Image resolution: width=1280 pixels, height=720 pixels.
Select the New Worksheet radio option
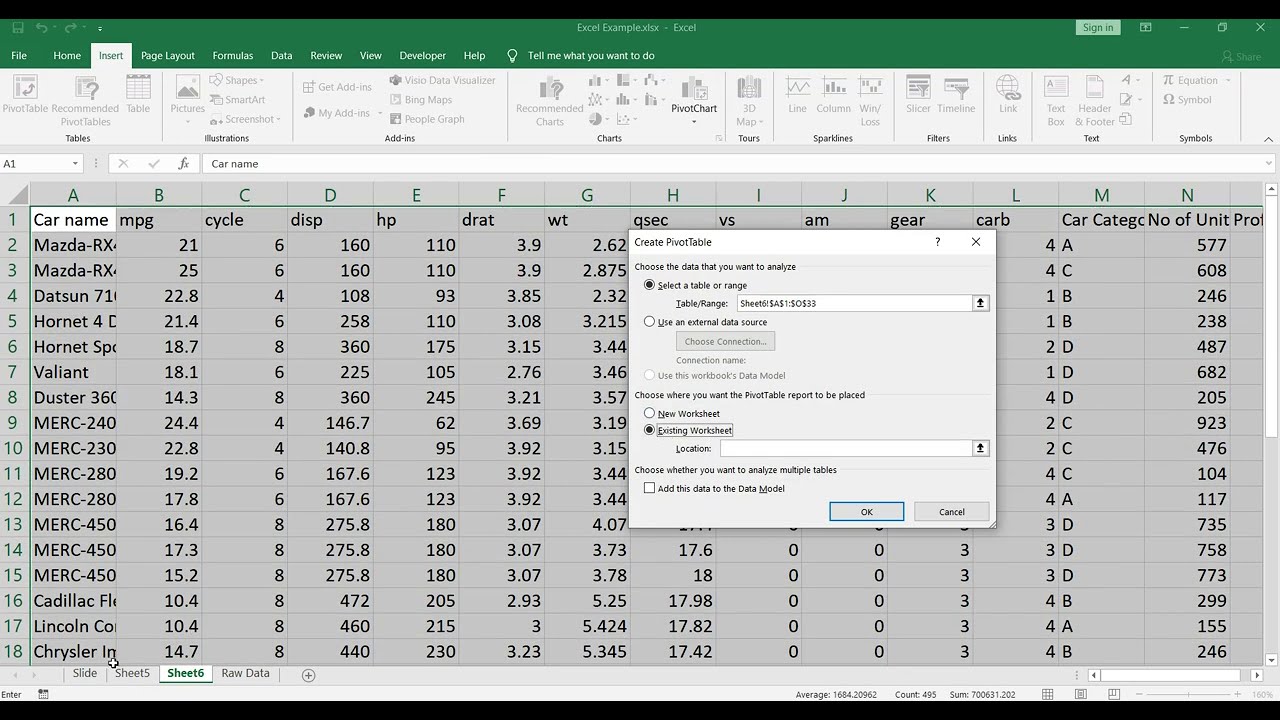coord(649,413)
